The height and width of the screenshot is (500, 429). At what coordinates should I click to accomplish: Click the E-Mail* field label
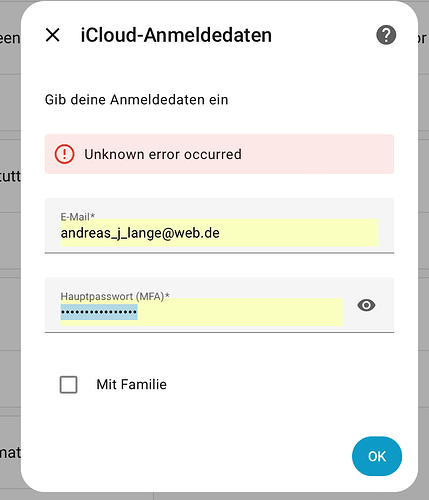click(x=78, y=217)
